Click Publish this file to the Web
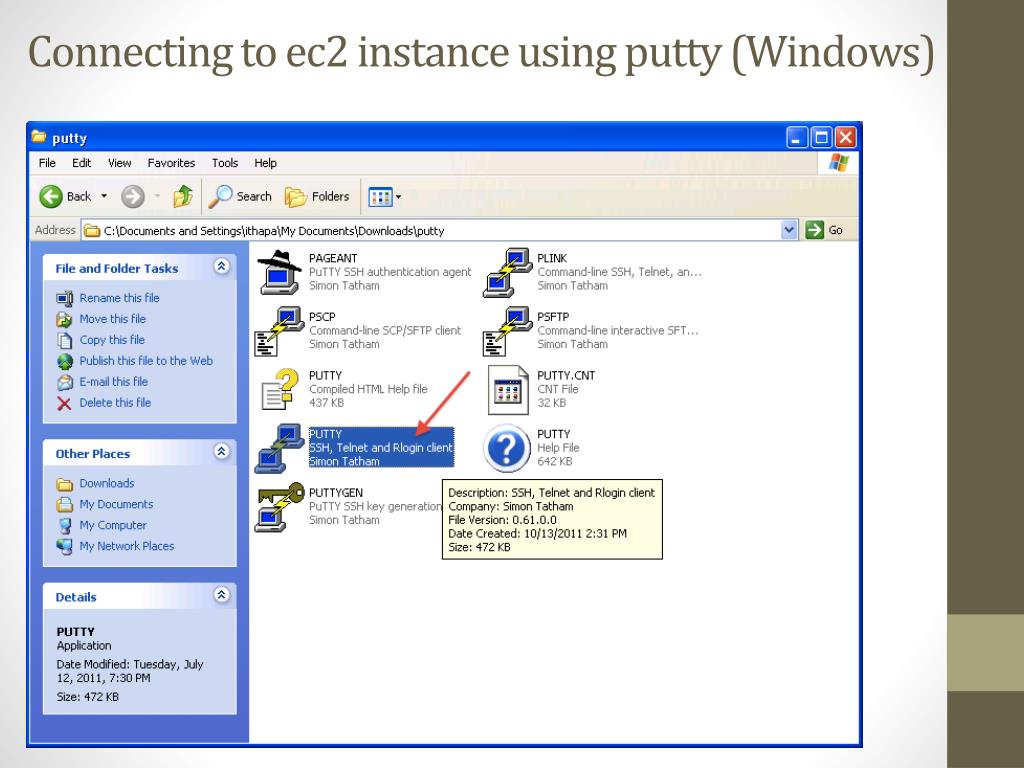This screenshot has width=1024, height=768. click(x=146, y=360)
